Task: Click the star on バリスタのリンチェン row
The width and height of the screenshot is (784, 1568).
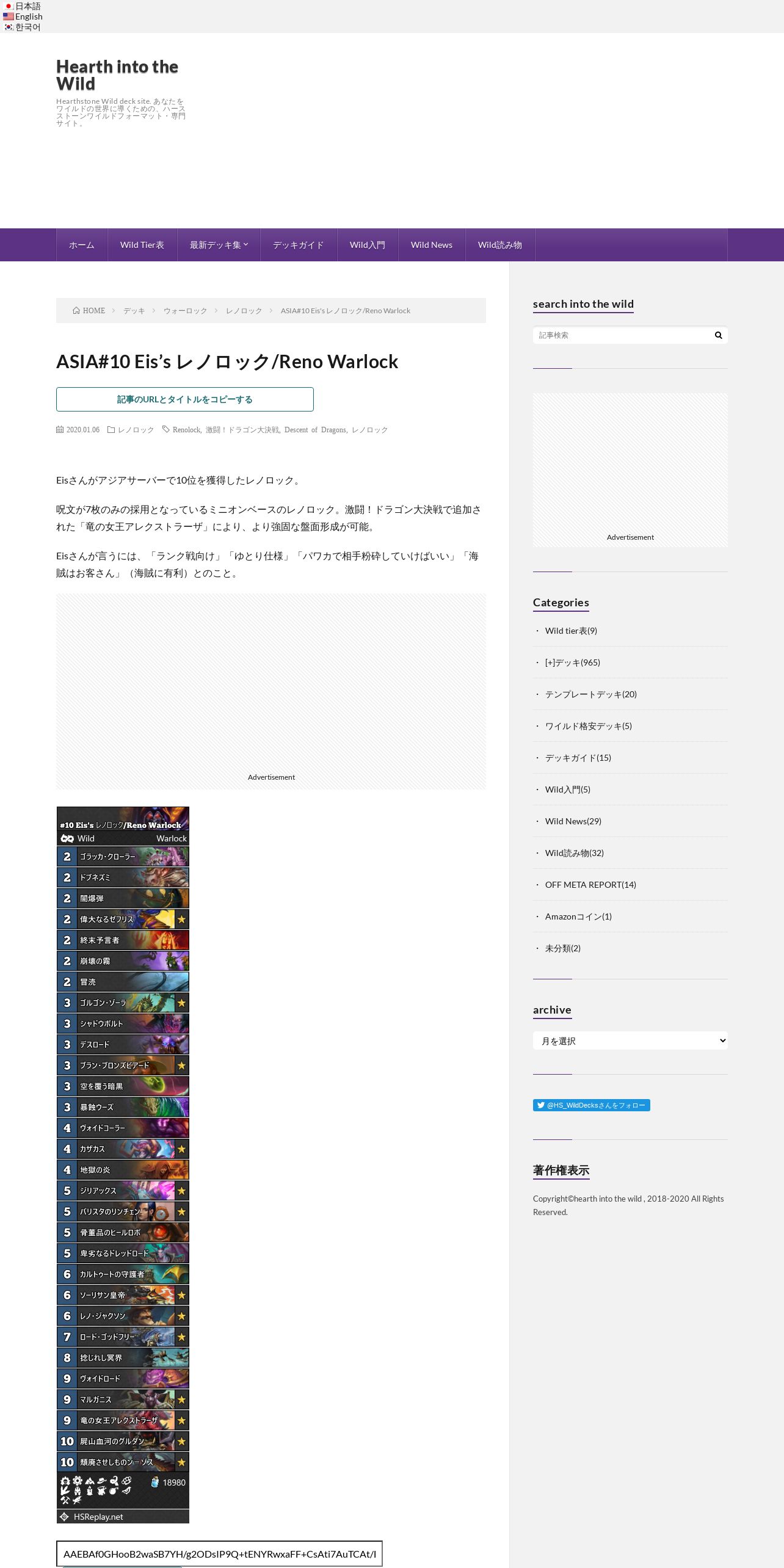Action: [181, 1211]
